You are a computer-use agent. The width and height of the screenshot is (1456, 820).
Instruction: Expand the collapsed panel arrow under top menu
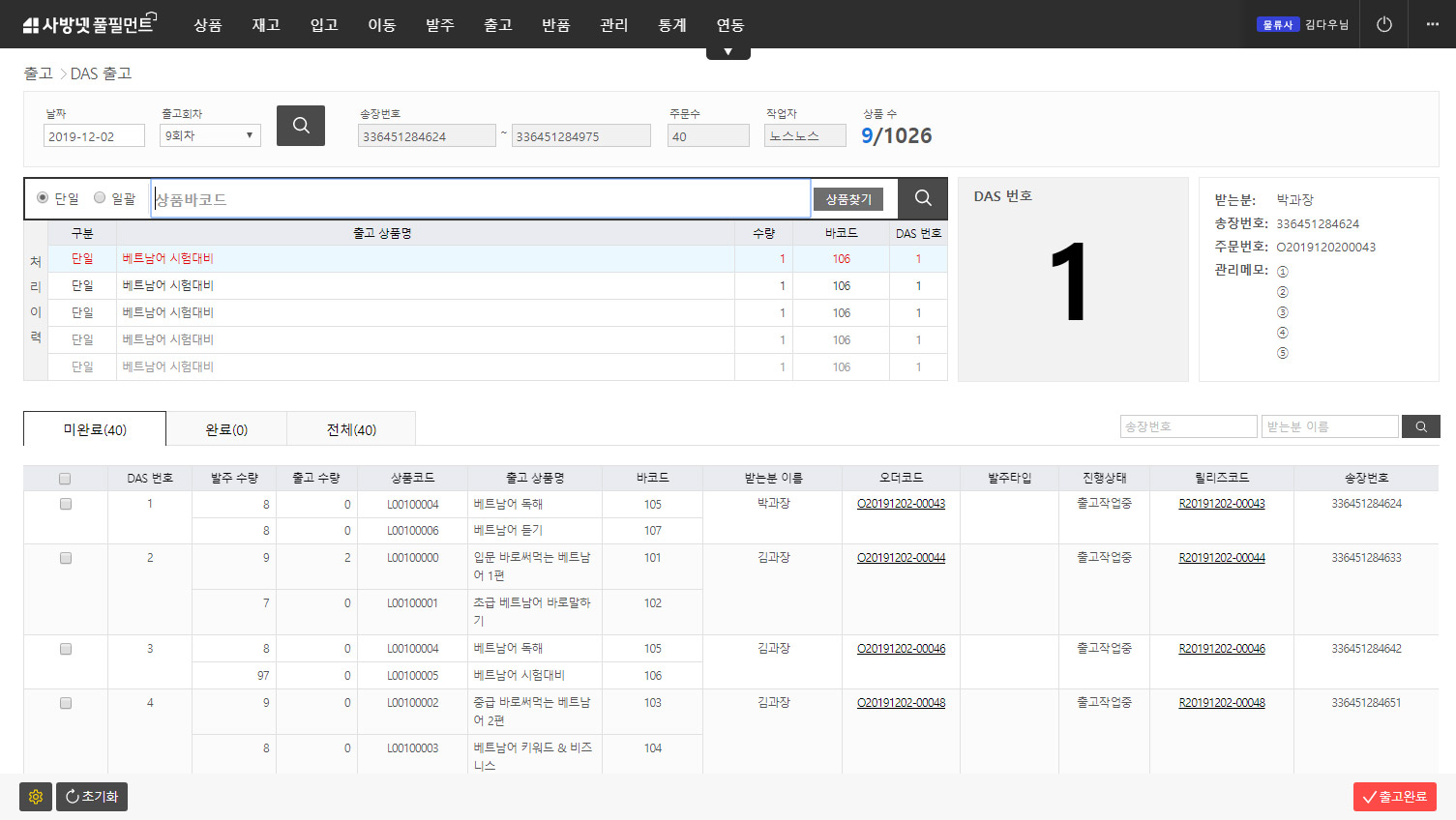(x=728, y=52)
